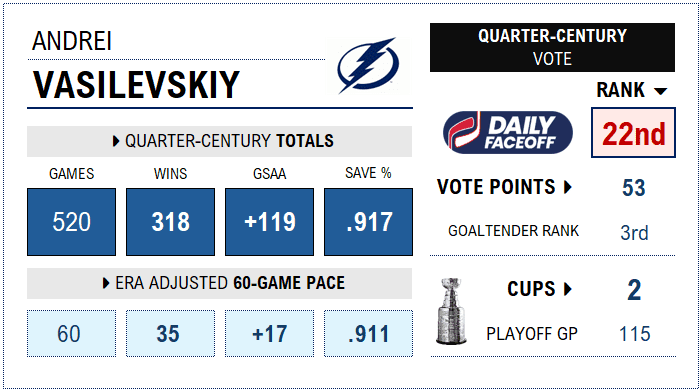The height and width of the screenshot is (391, 700).
Task: Click the Quarter-Century Totals header bar
Action: [x=219, y=141]
